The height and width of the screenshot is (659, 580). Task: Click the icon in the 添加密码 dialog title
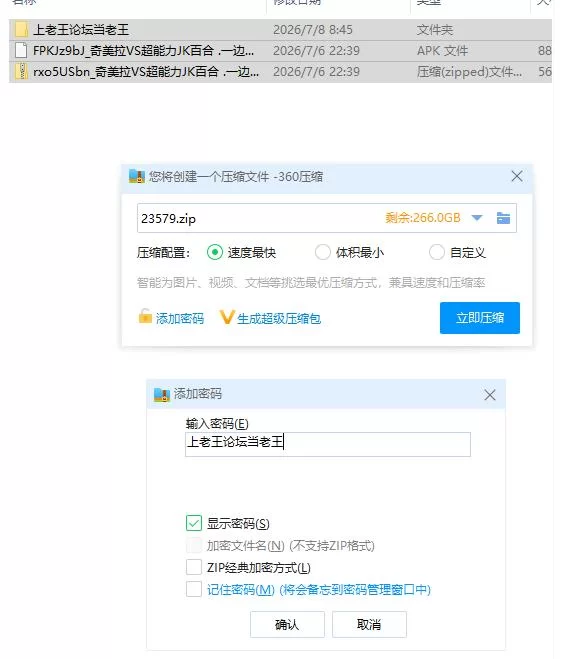point(161,394)
